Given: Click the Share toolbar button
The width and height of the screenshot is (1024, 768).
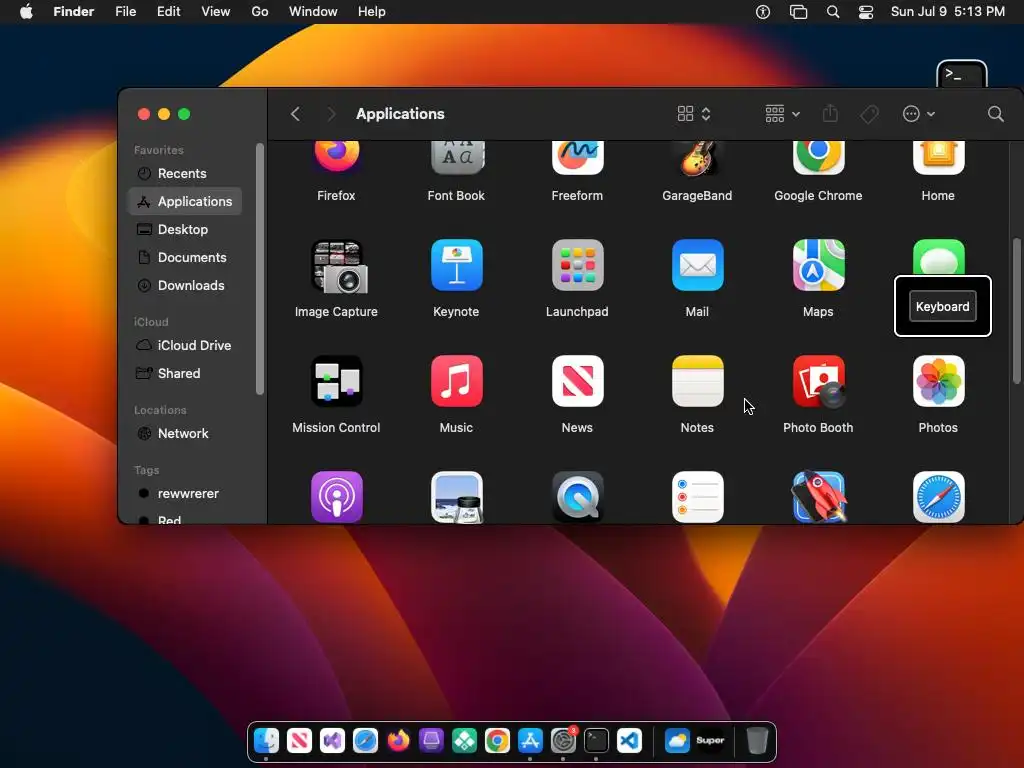Looking at the screenshot, I should pos(830,114).
